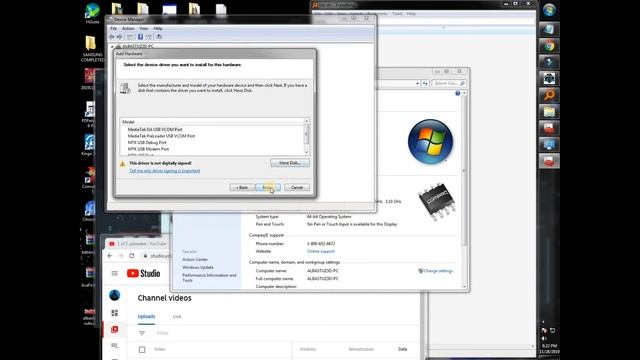This screenshot has height=360, width=640.
Task: Open HiSuite desktop shortcut
Action: tap(93, 13)
